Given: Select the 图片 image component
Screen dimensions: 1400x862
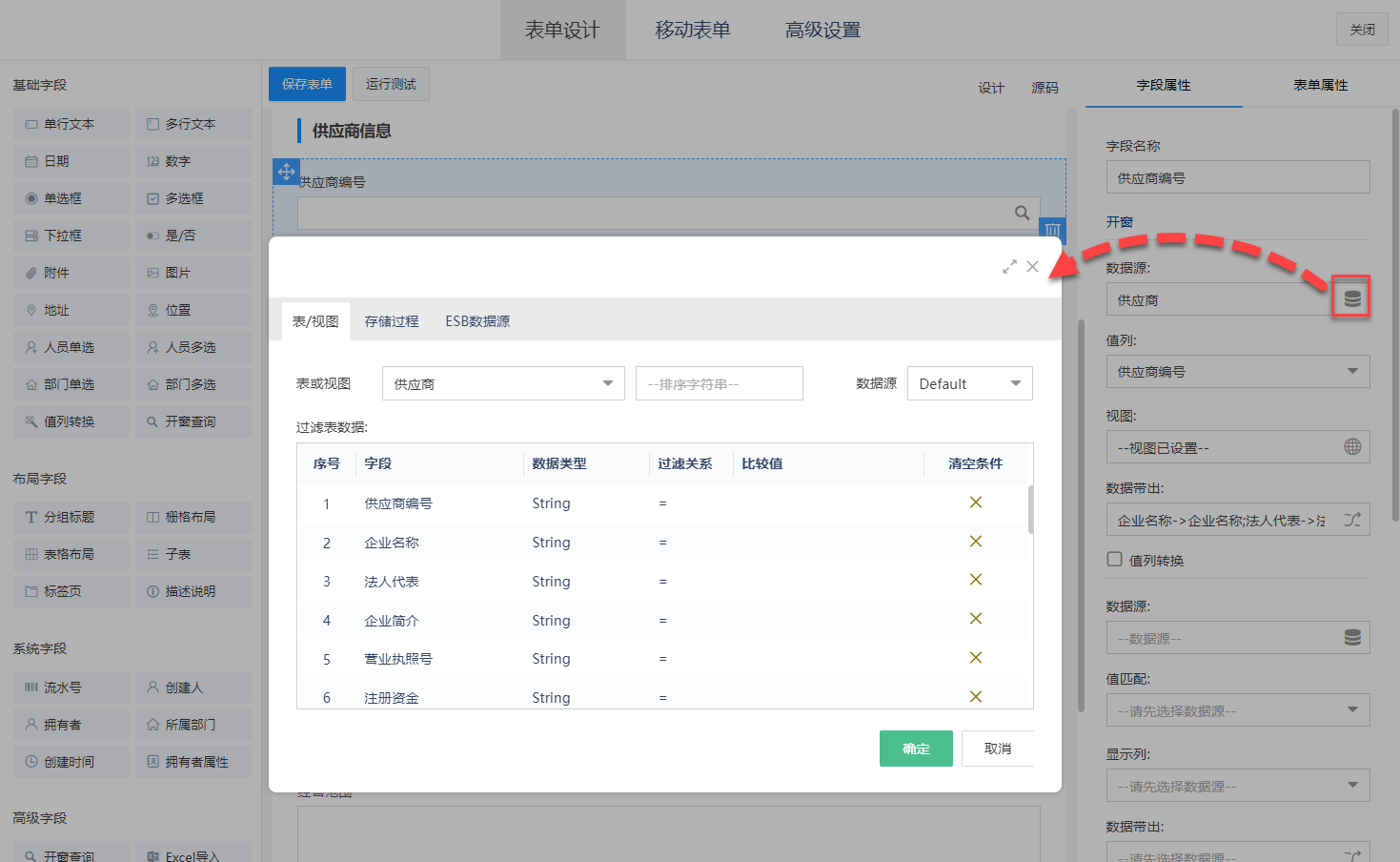Looking at the screenshot, I should [193, 273].
